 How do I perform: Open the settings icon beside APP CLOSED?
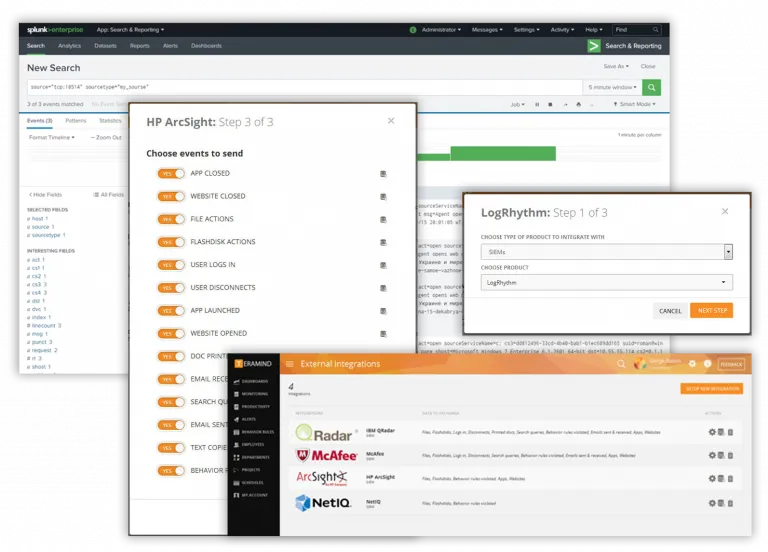(x=383, y=174)
